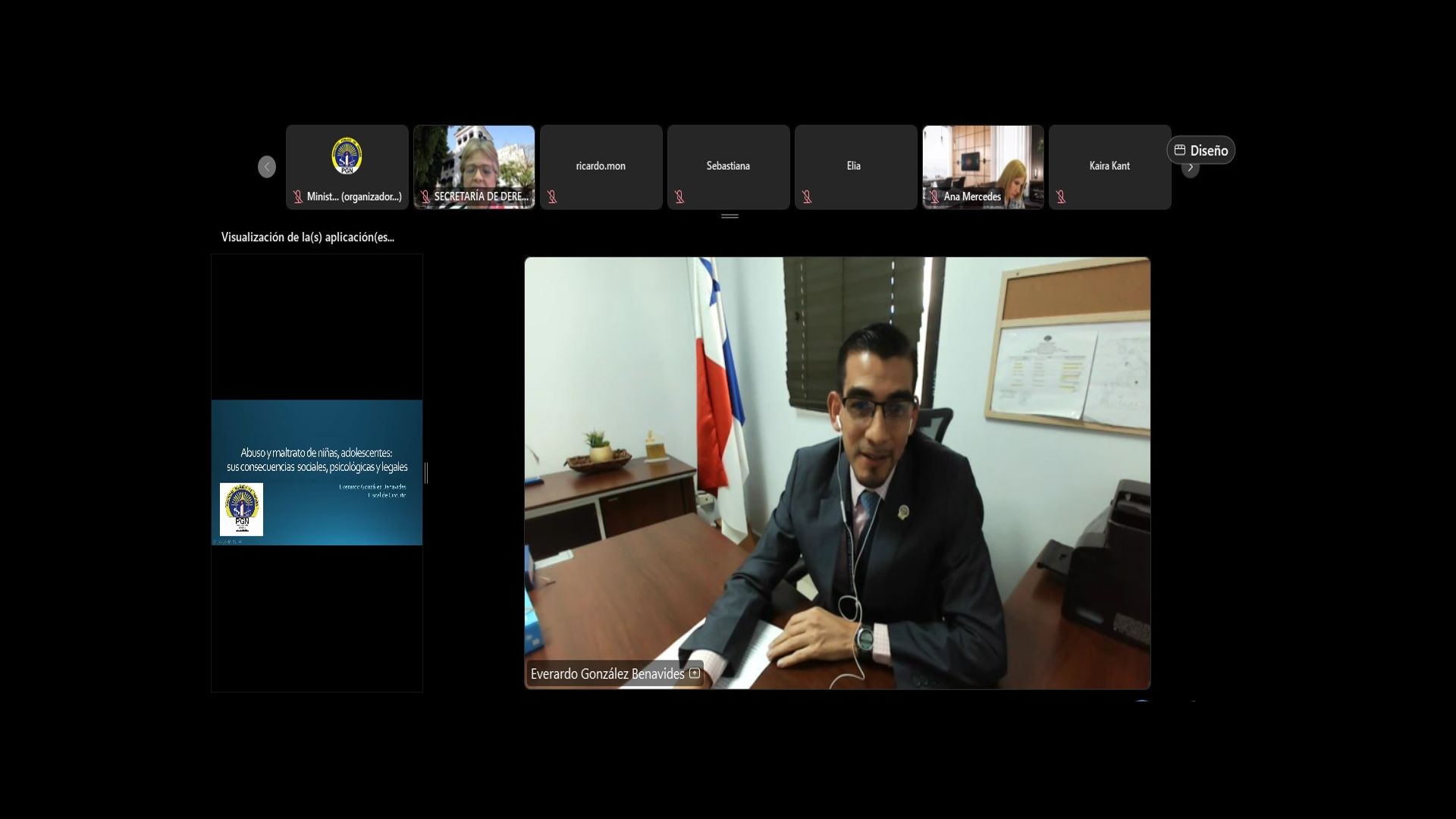1456x819 pixels.
Task: Click the participant strip resize handle
Action: [x=730, y=216]
